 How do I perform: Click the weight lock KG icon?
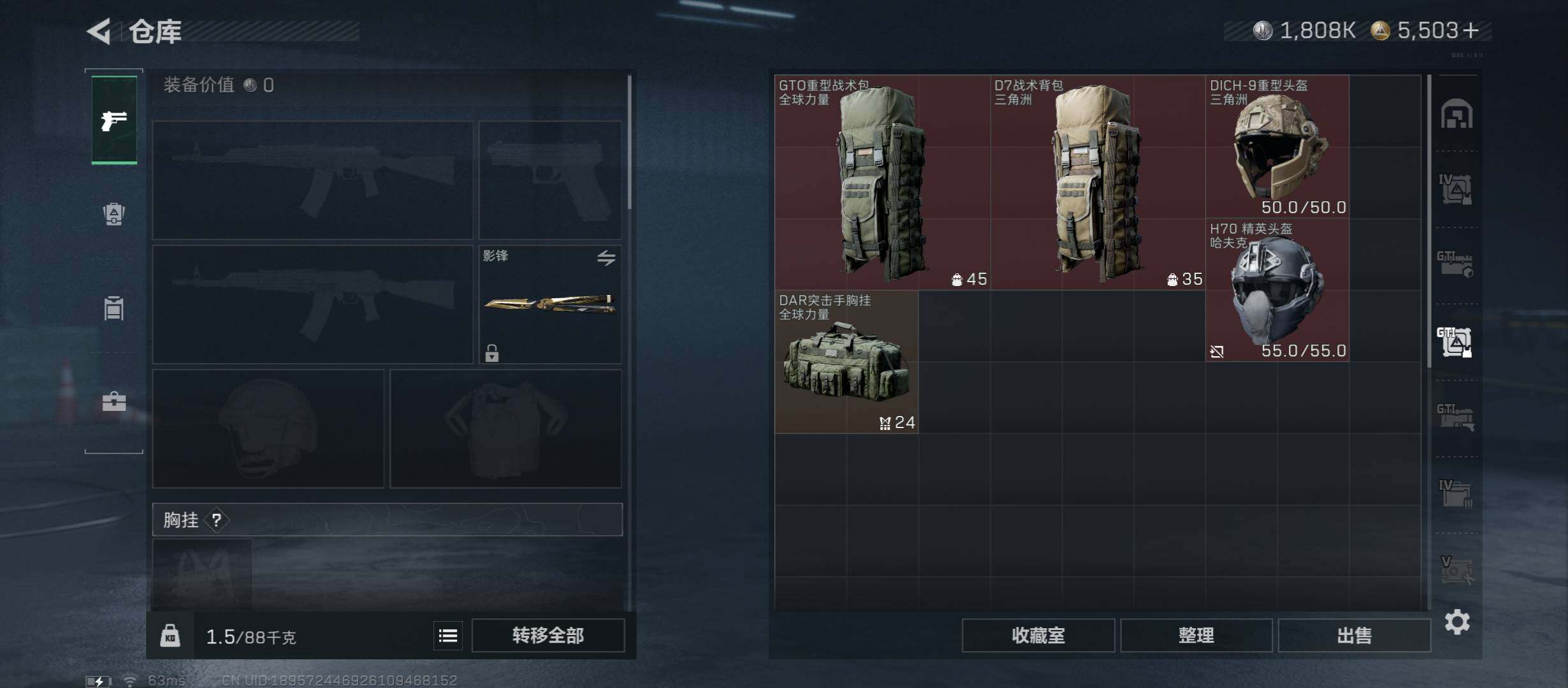170,636
